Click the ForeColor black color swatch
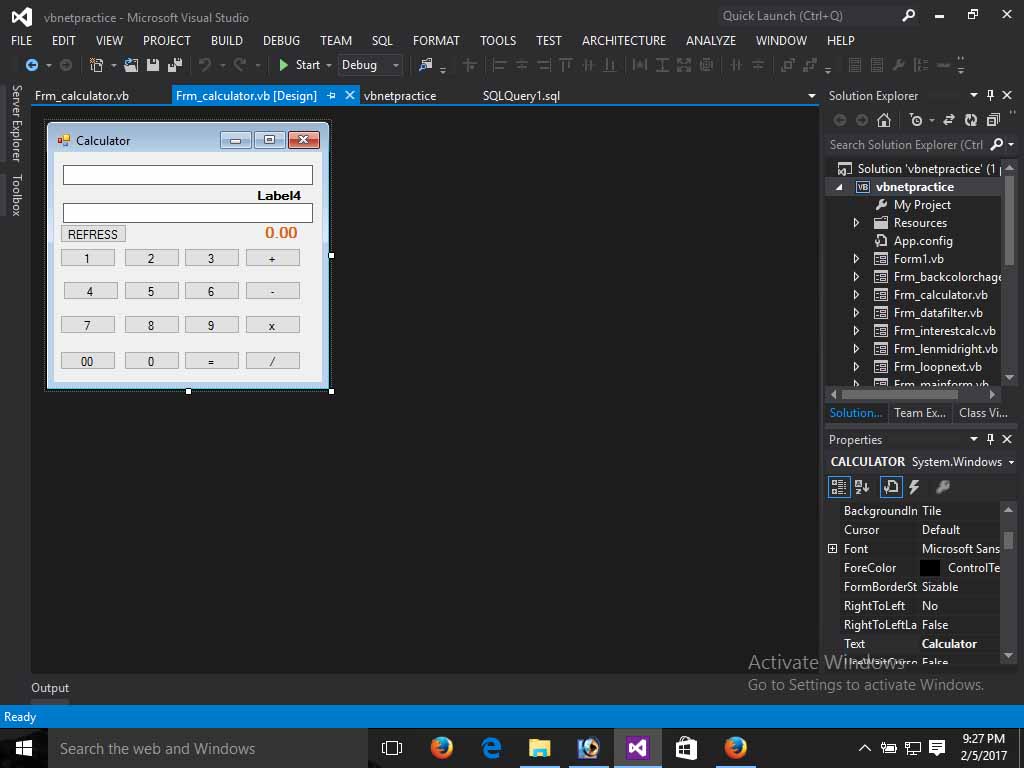Viewport: 1024px width, 768px height. 928,568
